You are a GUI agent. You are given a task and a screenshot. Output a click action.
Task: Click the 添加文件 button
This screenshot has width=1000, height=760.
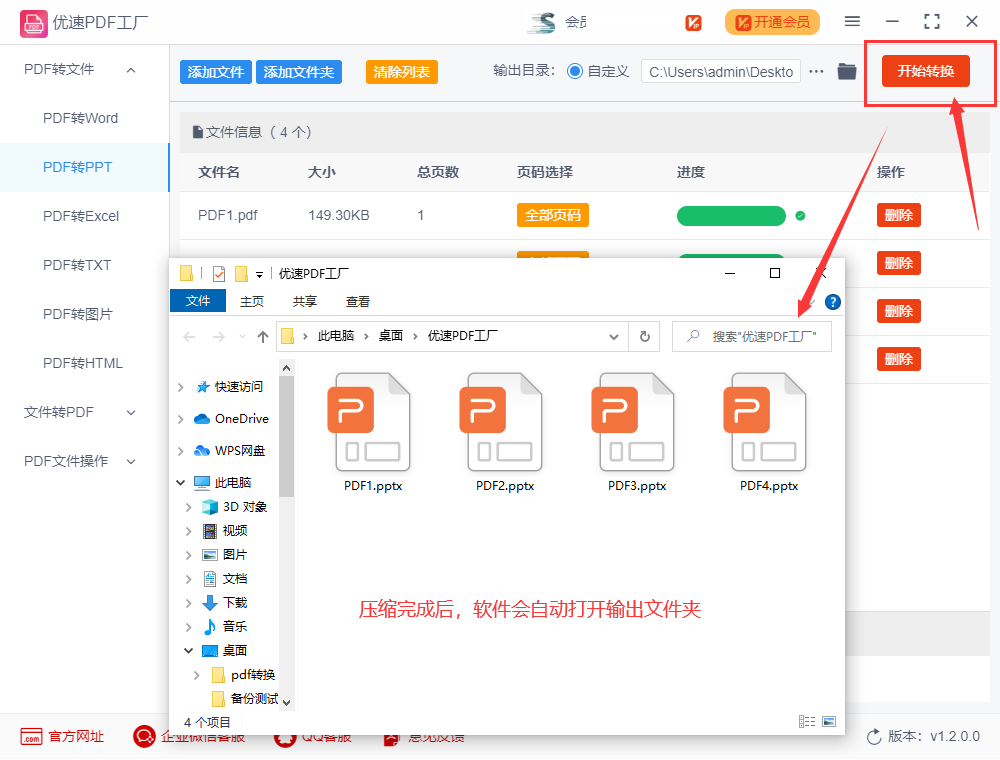(x=216, y=72)
